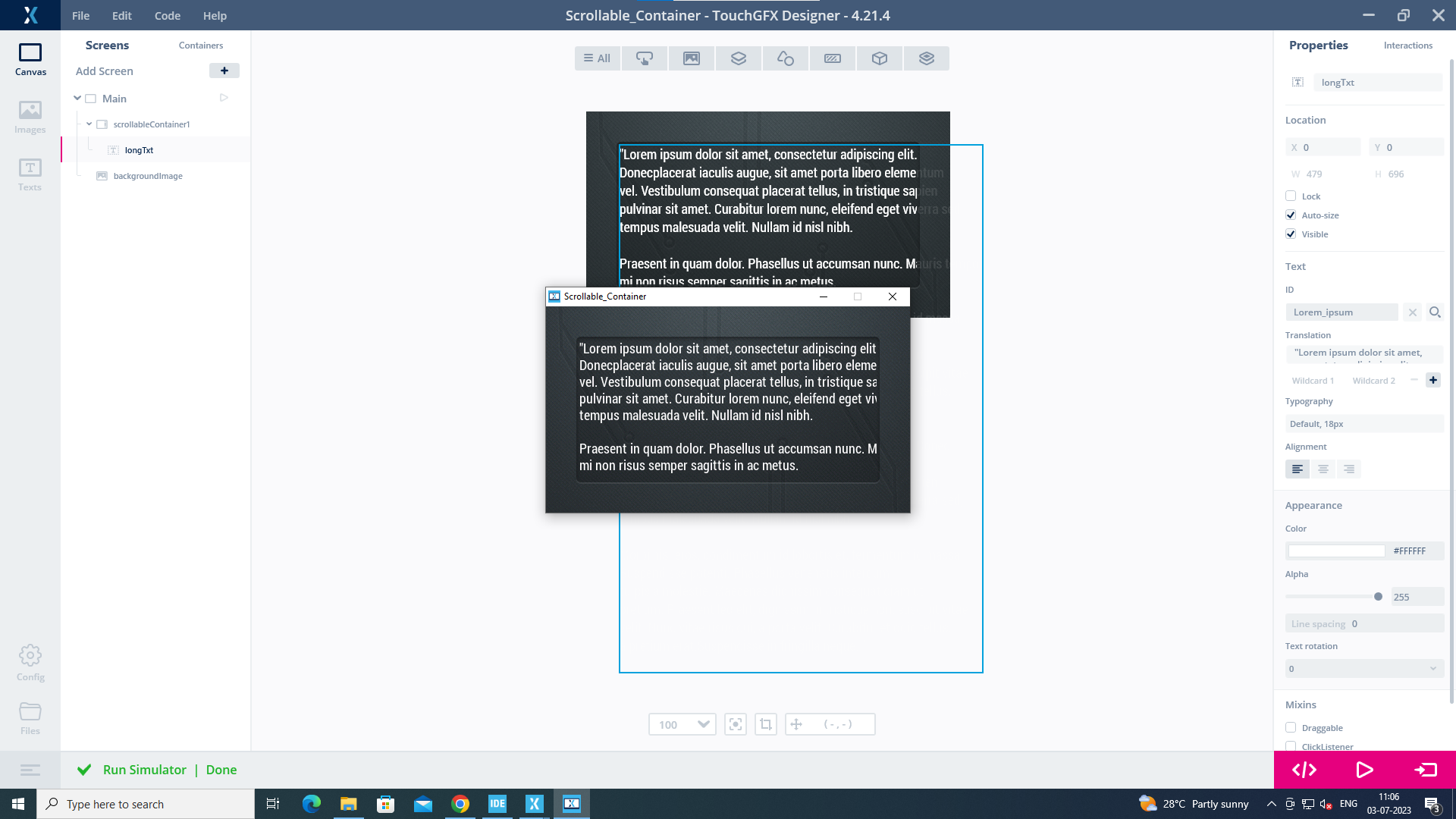
Task: Open the Code menu
Action: pyautogui.click(x=167, y=15)
